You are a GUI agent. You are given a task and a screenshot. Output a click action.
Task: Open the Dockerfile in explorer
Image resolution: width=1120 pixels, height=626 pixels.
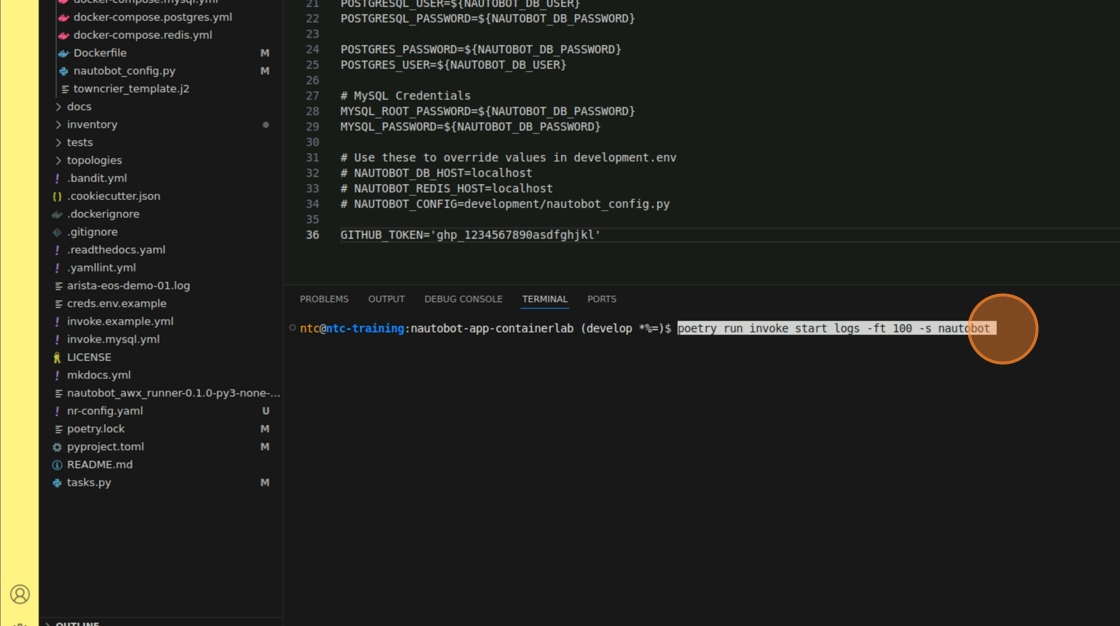[100, 53]
